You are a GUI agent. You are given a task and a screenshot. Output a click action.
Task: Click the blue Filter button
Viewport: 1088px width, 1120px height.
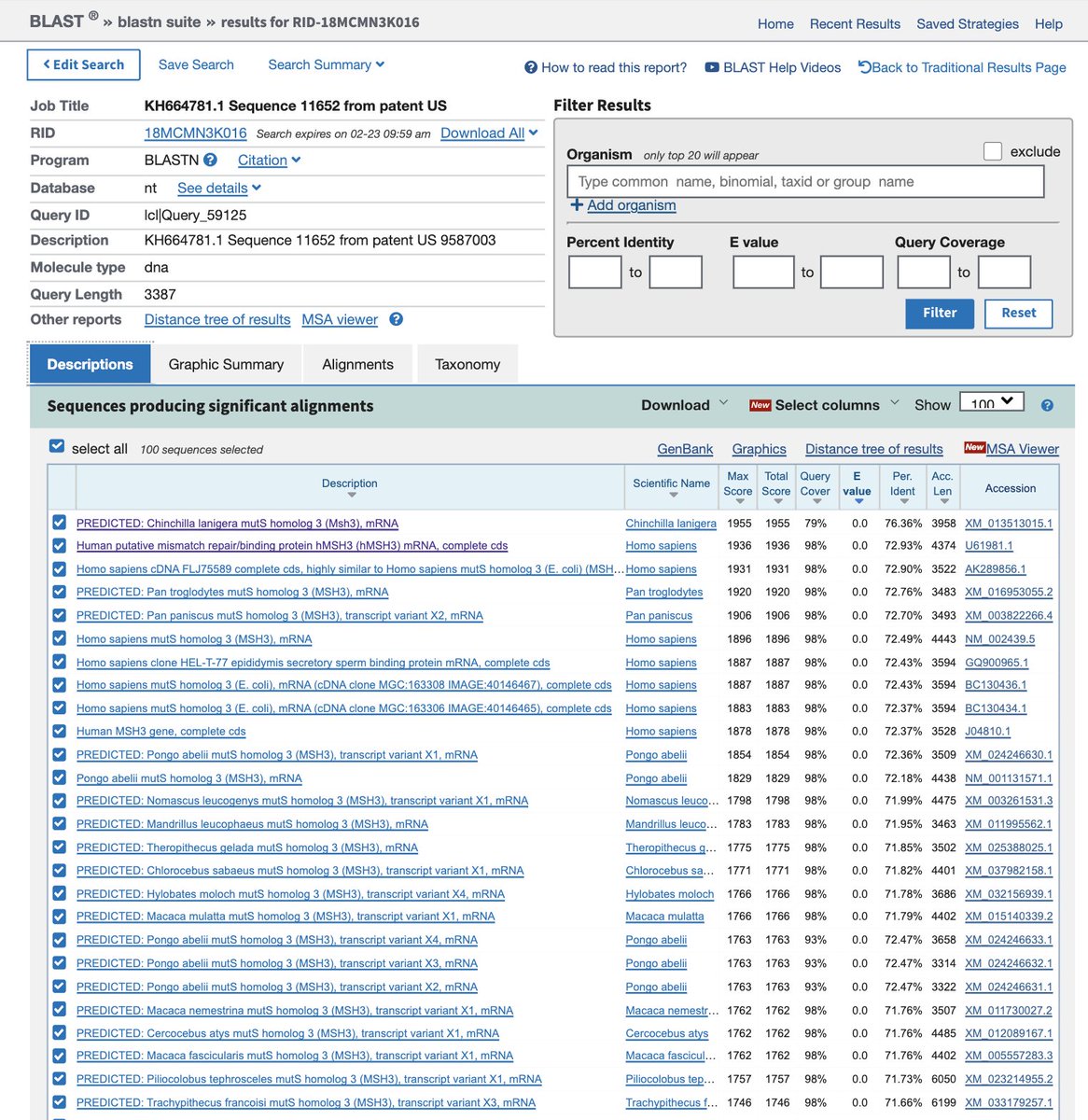940,314
